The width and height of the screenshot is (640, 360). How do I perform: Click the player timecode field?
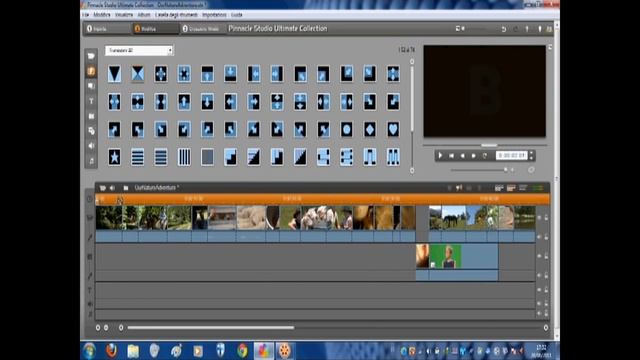tap(512, 156)
